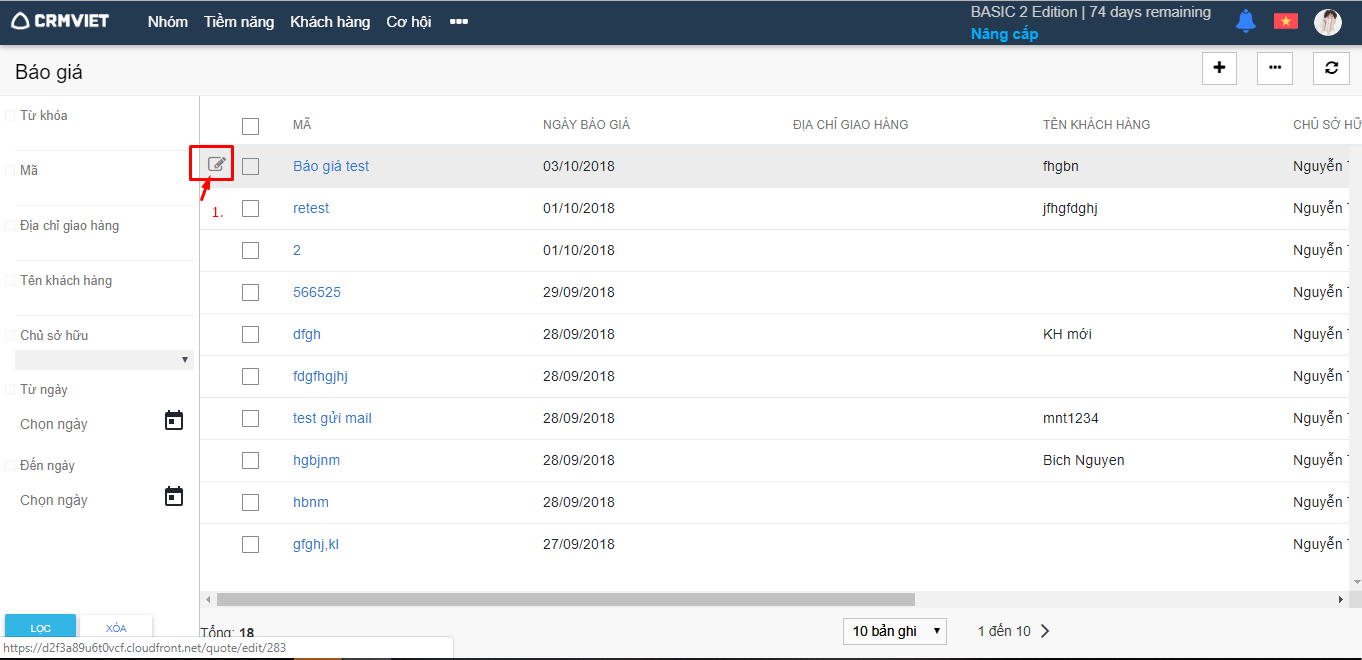
Task: Open the Tiềm năng menu
Action: [x=239, y=22]
